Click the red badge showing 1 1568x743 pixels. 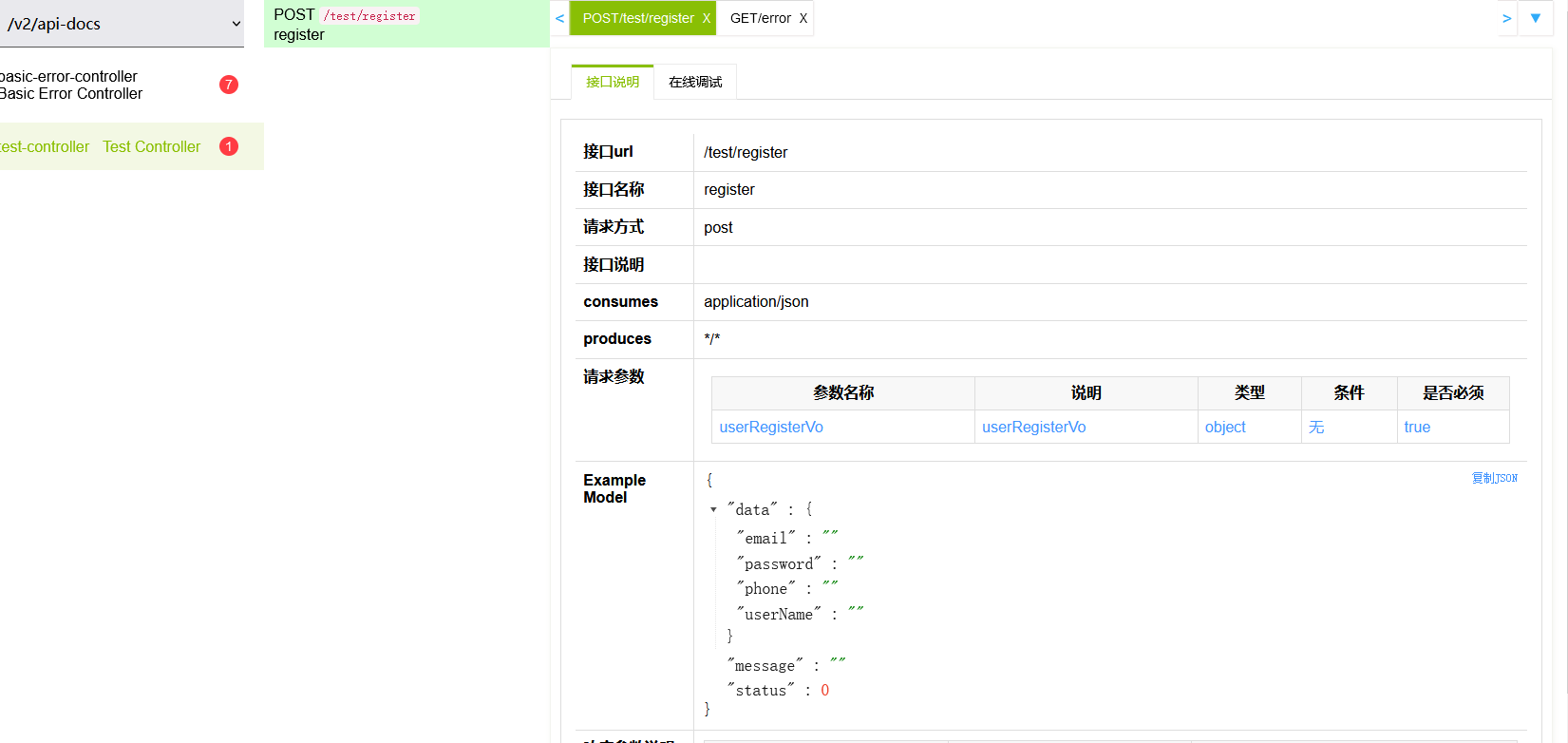point(229,146)
